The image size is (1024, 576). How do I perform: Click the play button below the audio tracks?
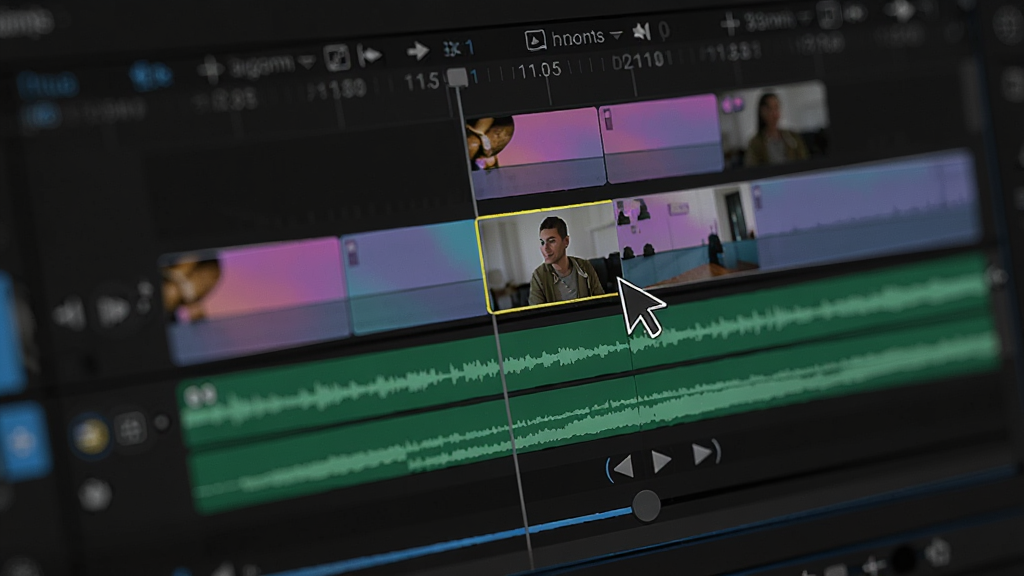661,461
